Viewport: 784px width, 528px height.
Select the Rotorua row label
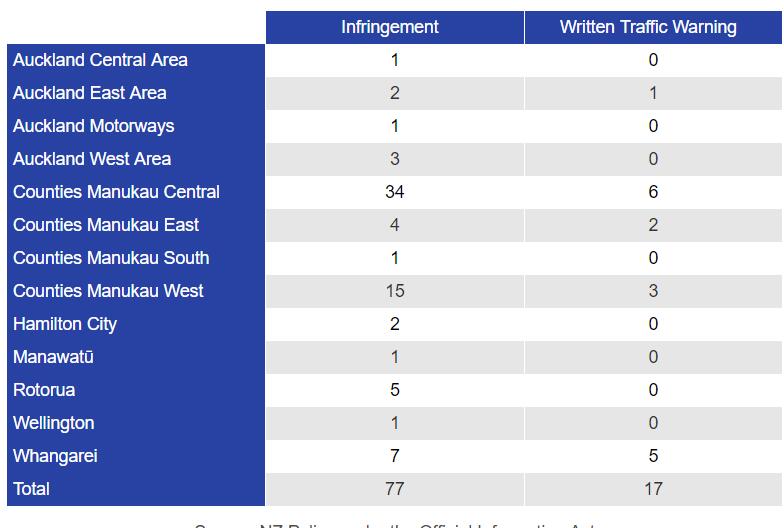(x=44, y=390)
